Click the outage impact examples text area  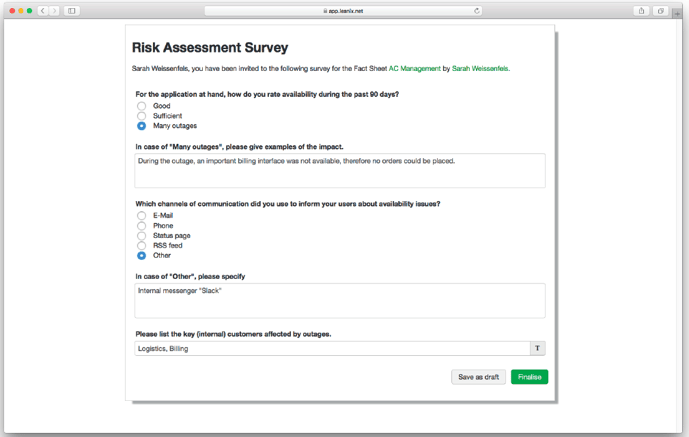tap(340, 170)
